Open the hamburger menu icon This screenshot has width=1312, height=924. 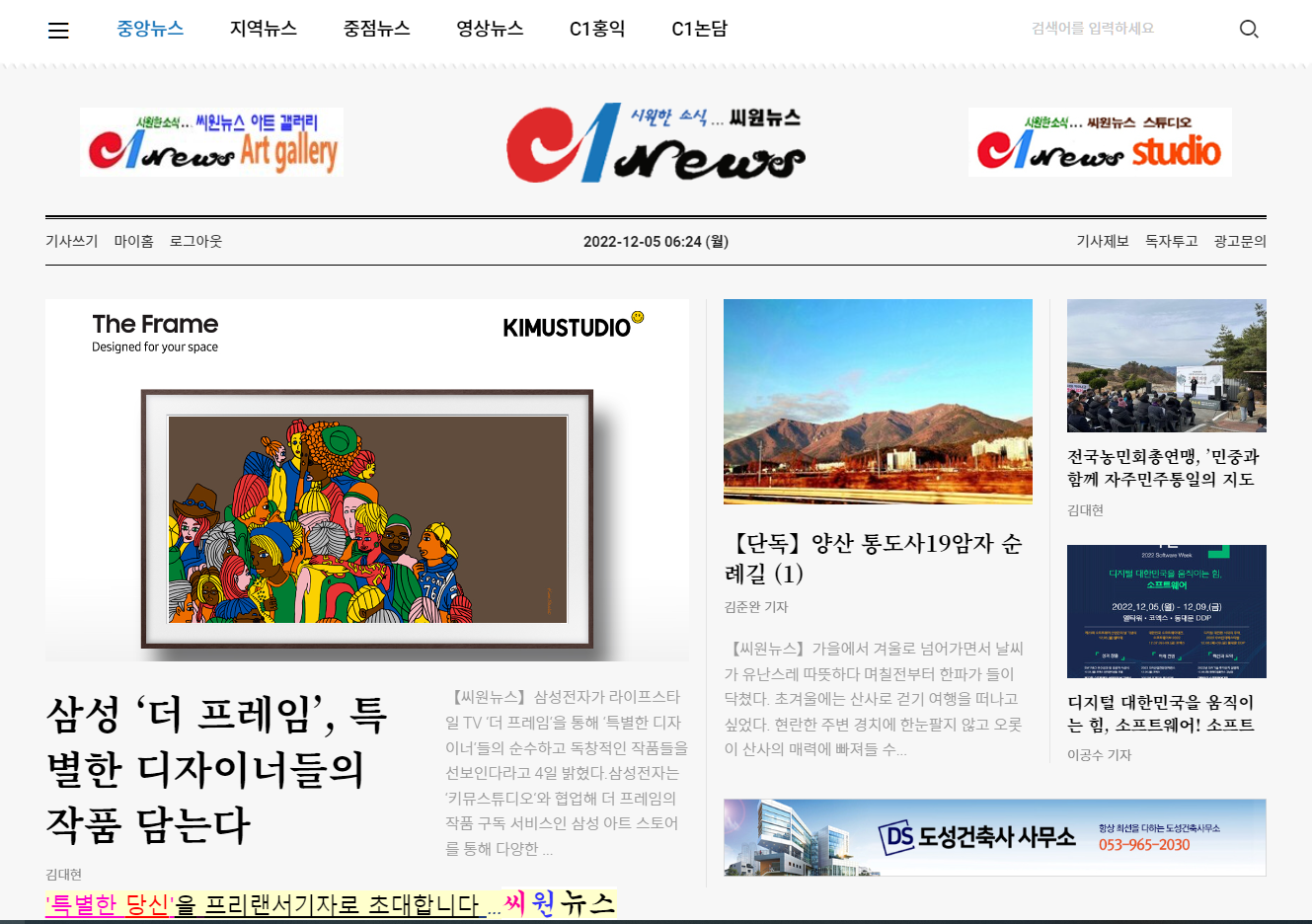click(x=58, y=31)
